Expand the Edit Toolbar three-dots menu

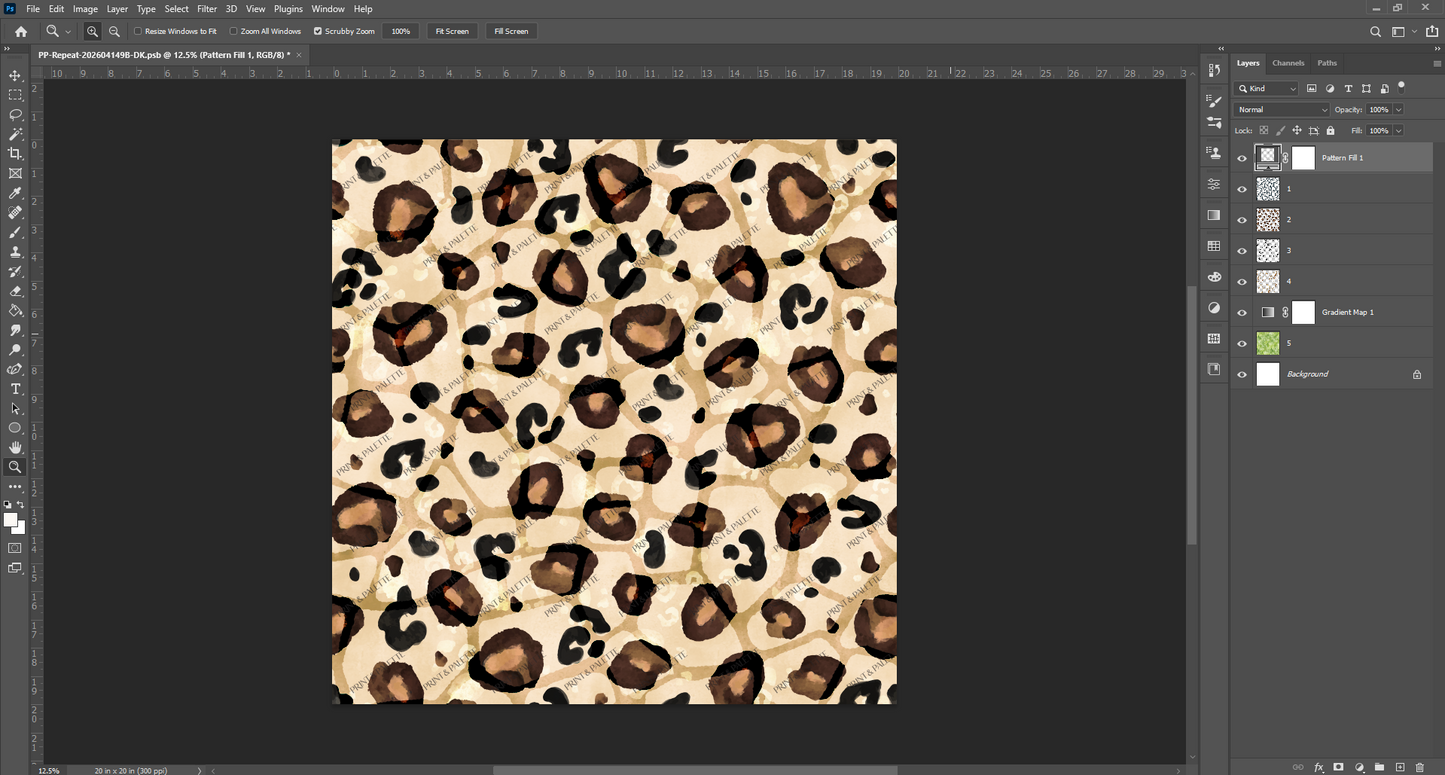click(15, 487)
